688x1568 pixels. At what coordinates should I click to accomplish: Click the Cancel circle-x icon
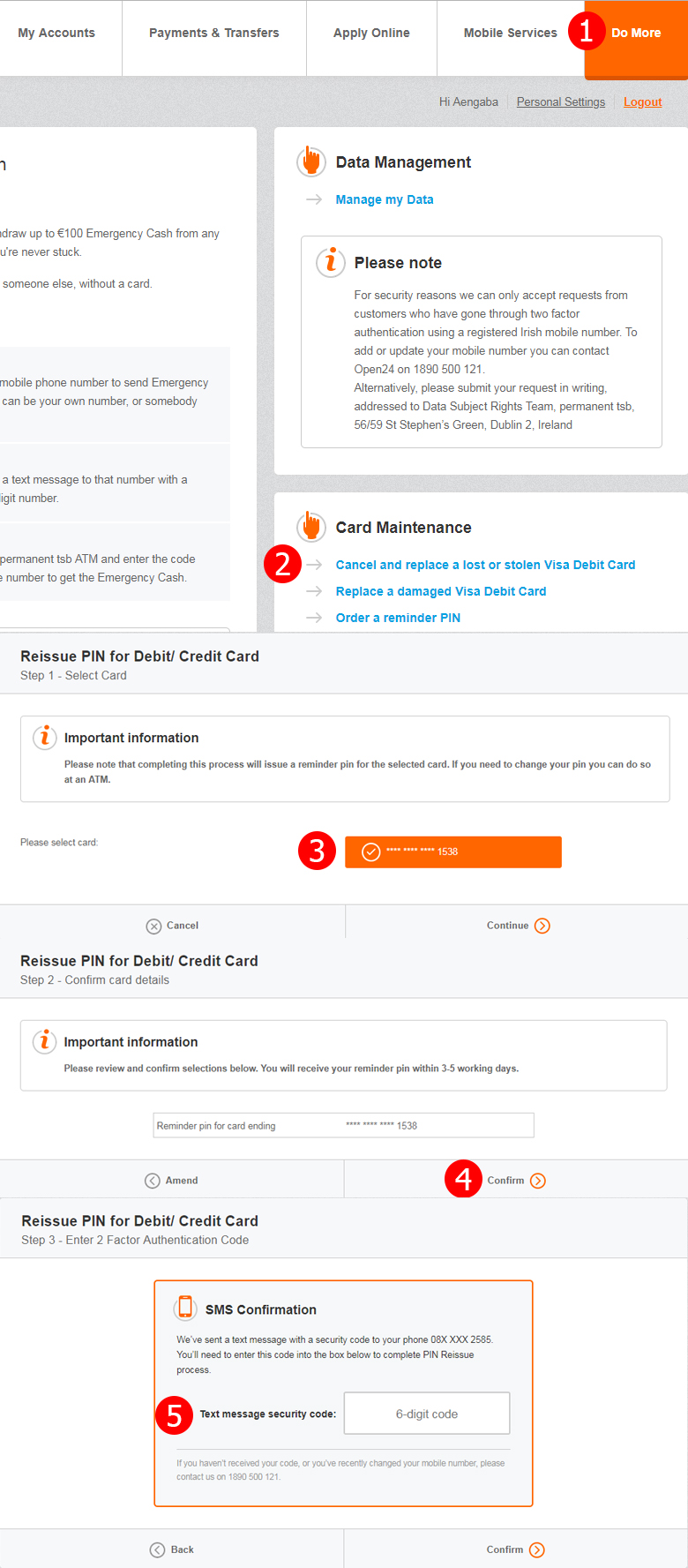pos(153,926)
